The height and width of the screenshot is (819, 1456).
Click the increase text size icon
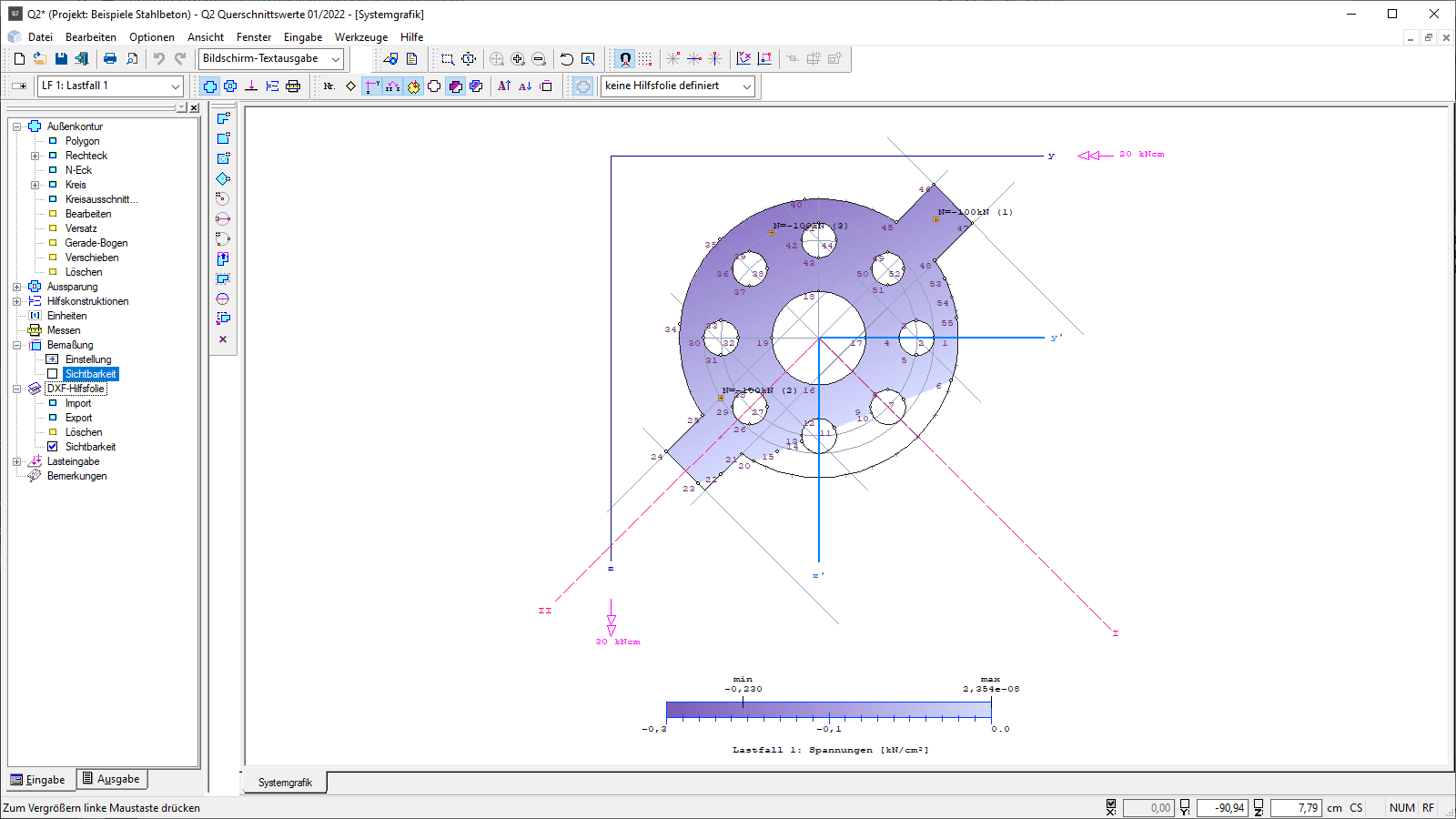(x=504, y=86)
